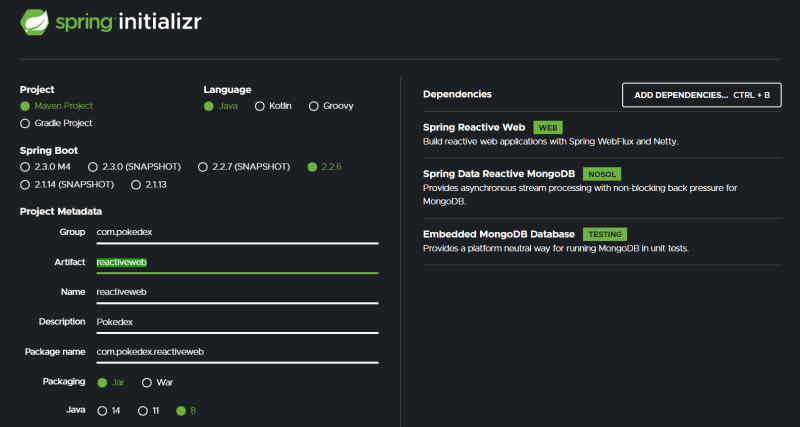Select Java version 11

(x=143, y=410)
